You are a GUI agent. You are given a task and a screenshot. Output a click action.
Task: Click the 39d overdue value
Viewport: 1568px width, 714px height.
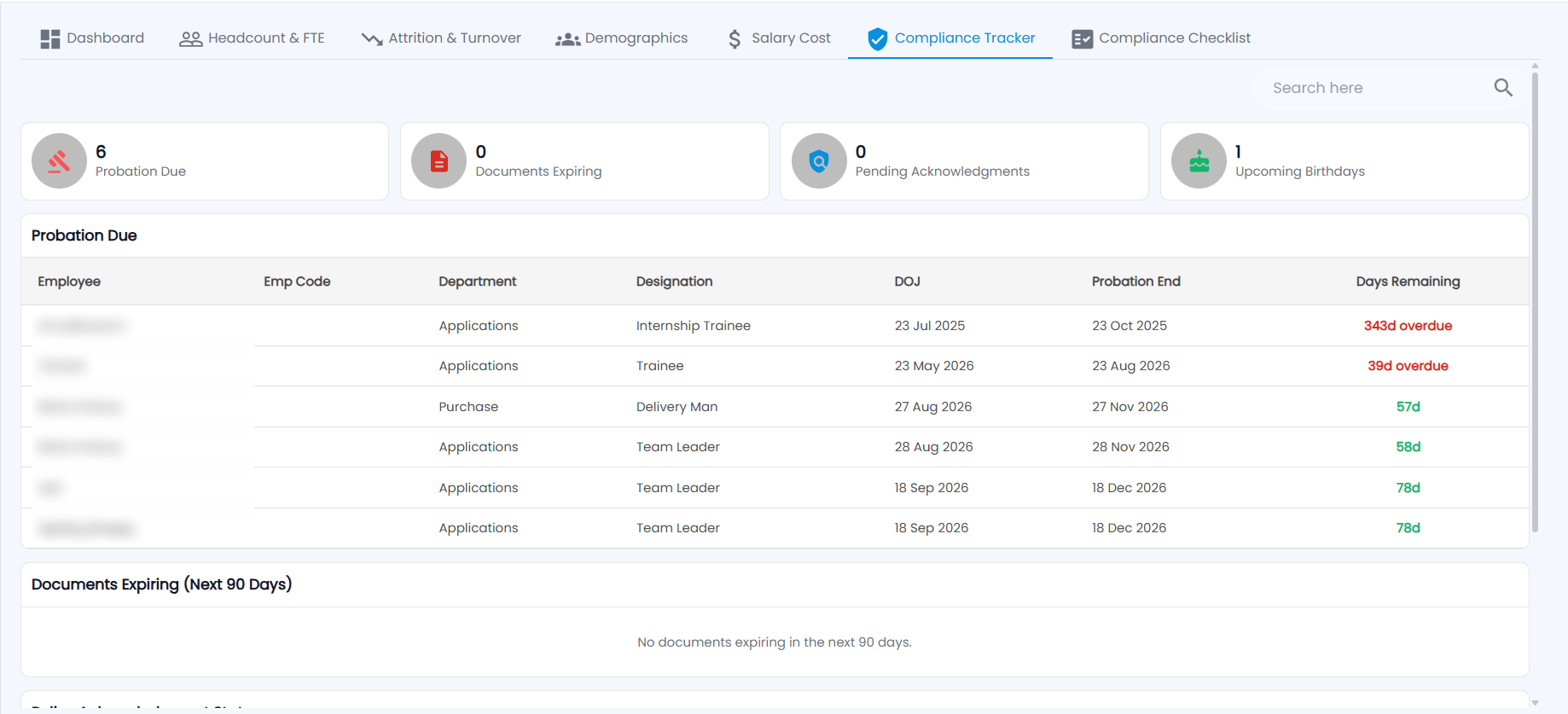tap(1408, 366)
